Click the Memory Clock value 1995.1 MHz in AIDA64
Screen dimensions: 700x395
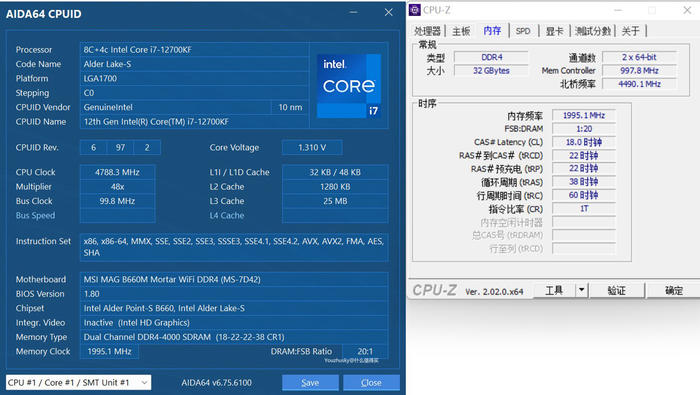109,351
